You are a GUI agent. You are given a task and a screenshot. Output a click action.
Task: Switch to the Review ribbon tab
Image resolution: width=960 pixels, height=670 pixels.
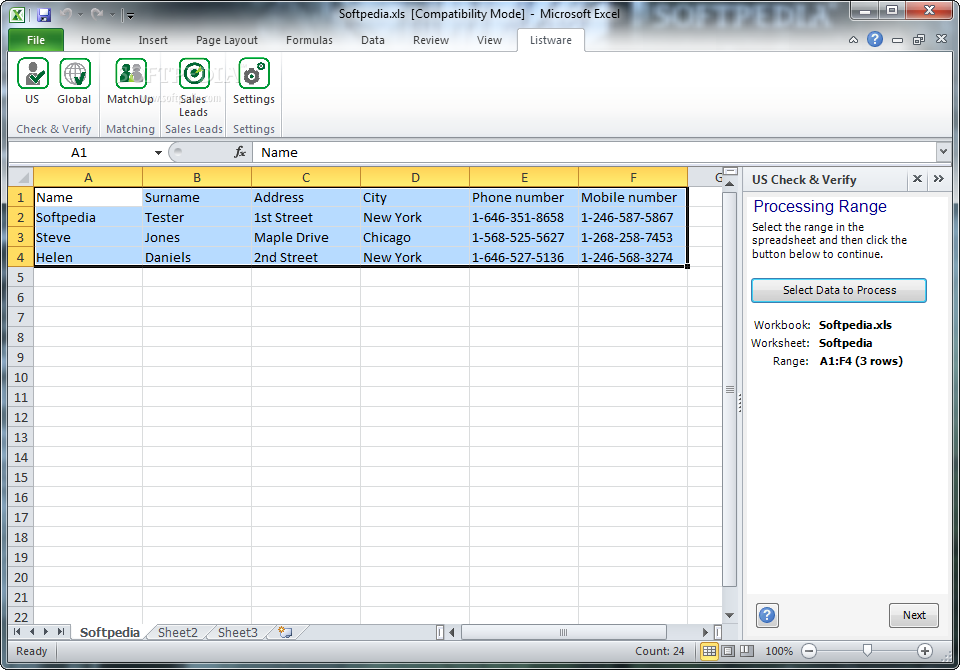click(431, 40)
